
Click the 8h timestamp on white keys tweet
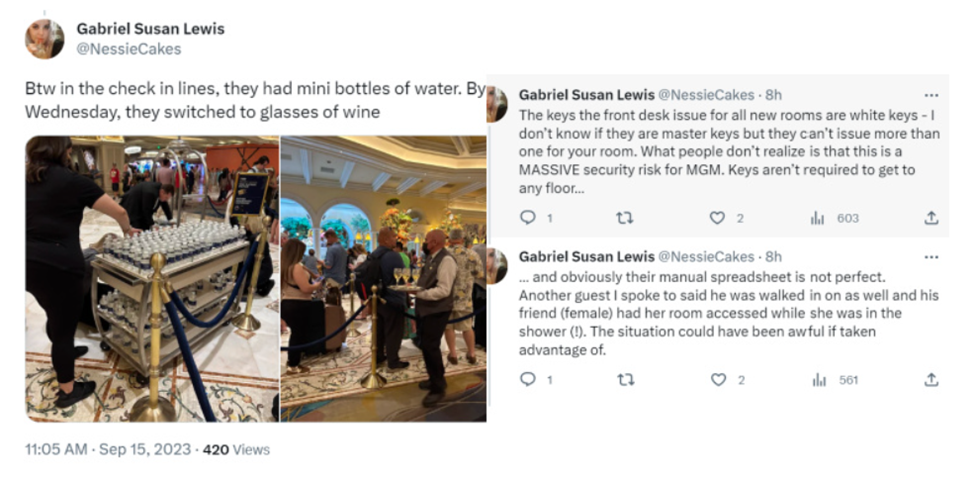point(773,94)
